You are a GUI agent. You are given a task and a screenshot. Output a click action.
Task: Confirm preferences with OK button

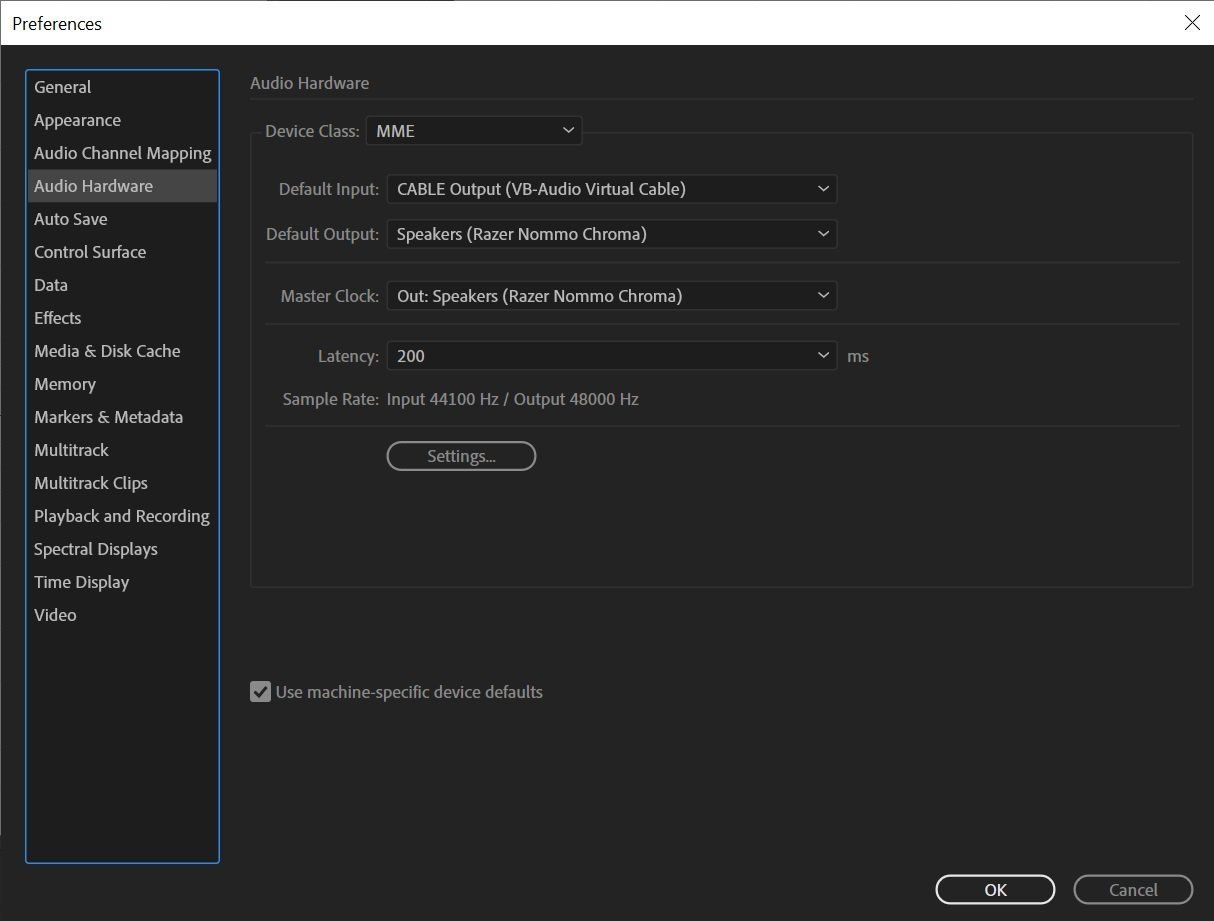click(995, 890)
